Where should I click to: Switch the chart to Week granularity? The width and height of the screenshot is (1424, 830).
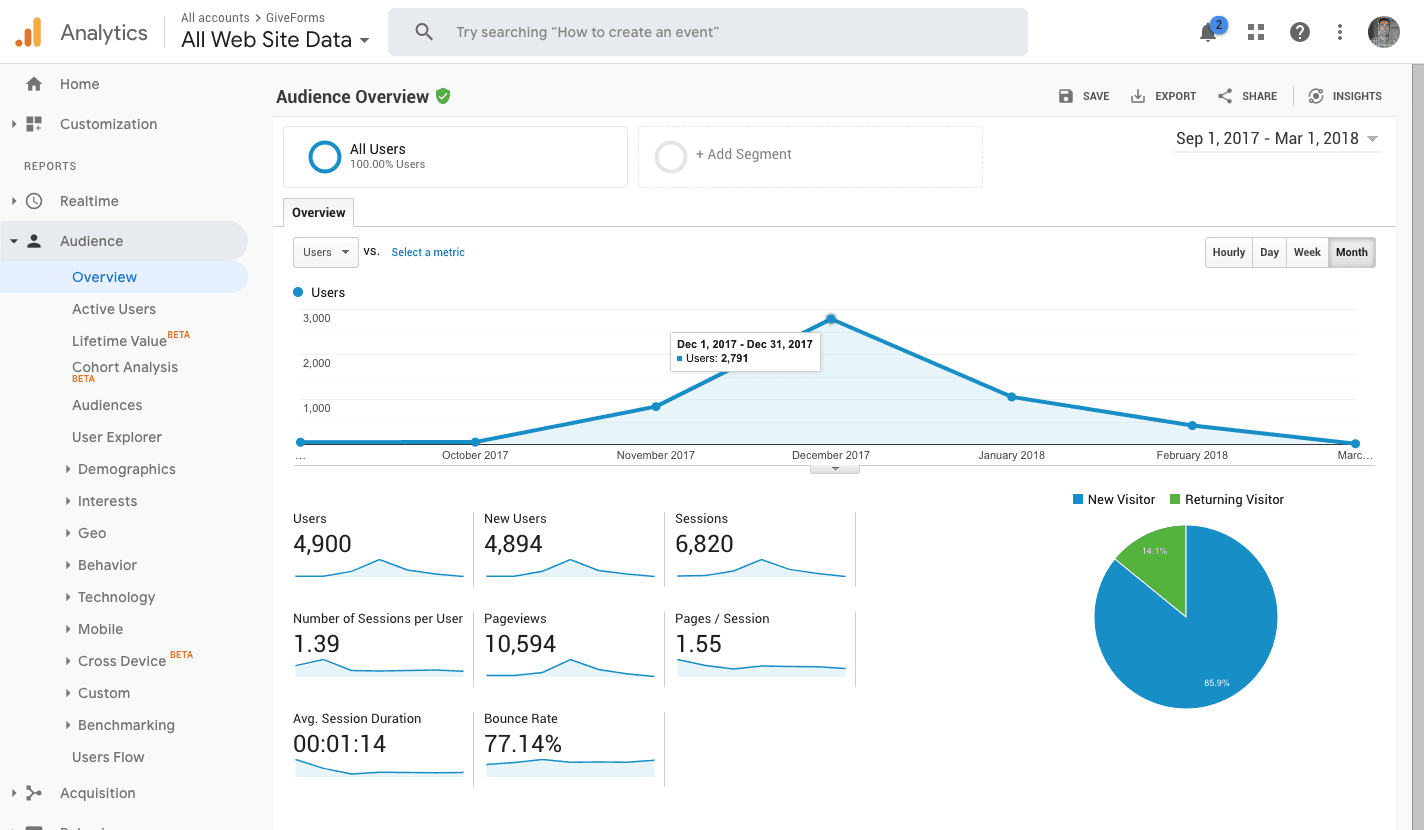pos(1307,252)
